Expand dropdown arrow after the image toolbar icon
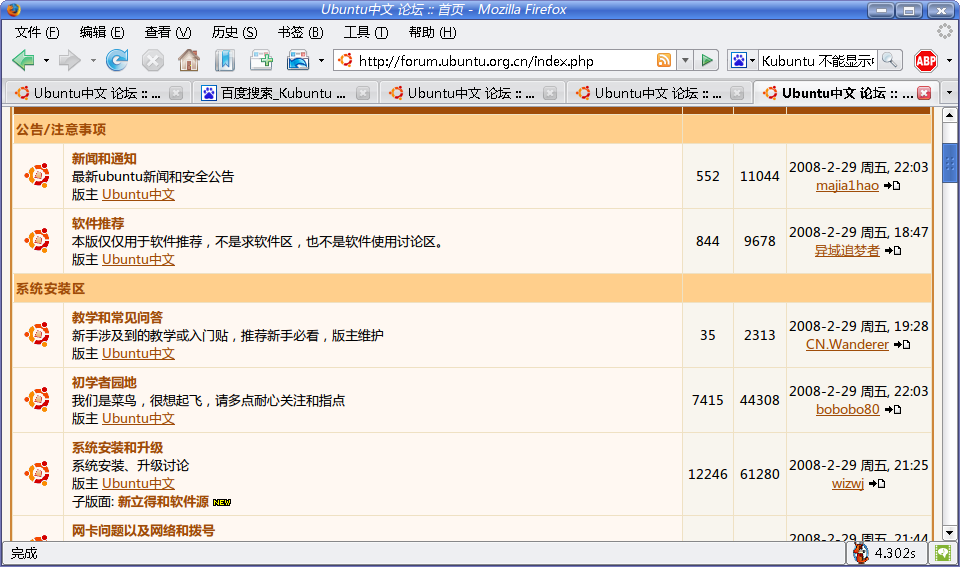This screenshot has width=960, height=567. click(x=321, y=60)
